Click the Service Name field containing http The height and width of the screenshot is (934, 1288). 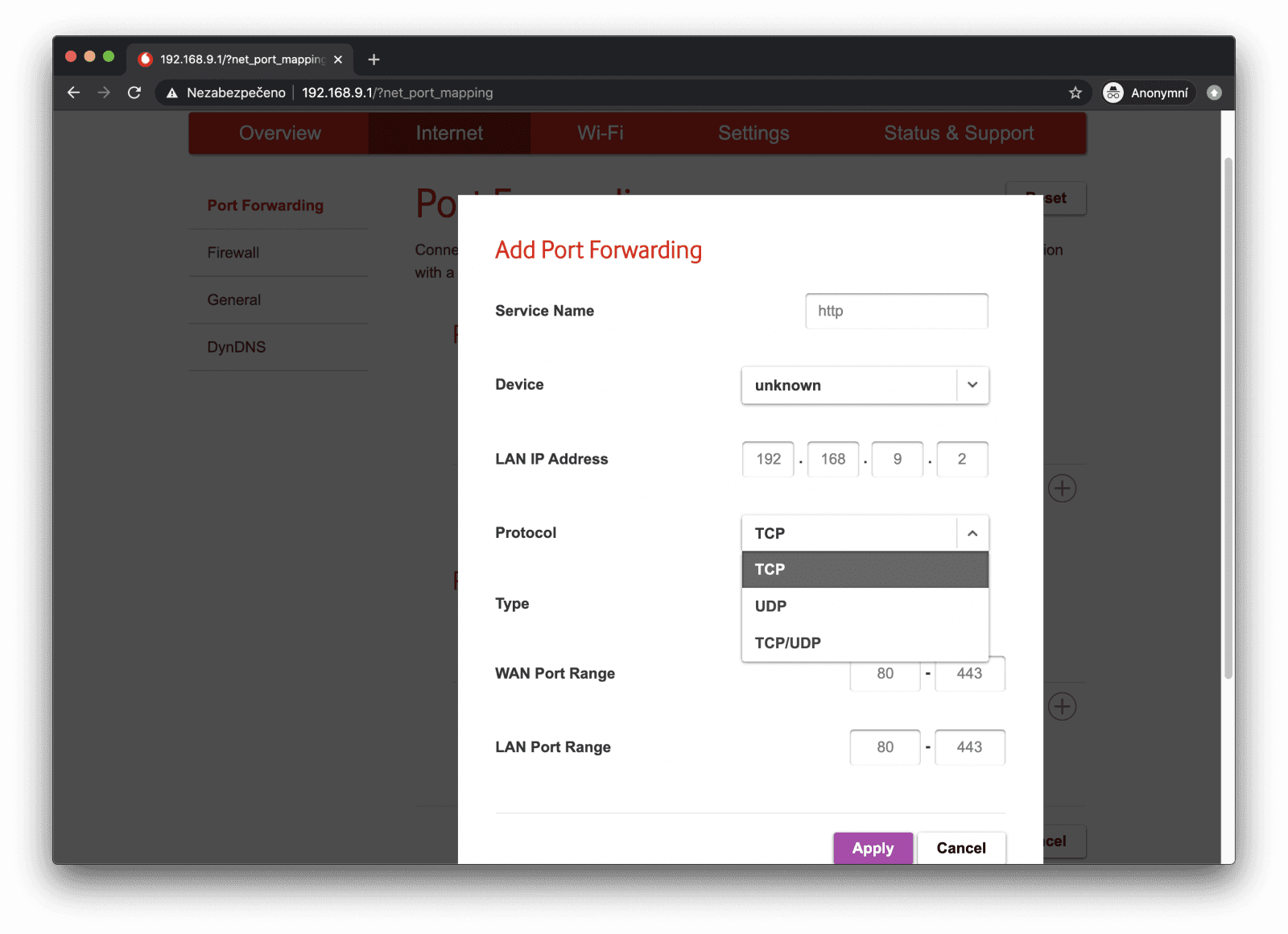point(896,311)
